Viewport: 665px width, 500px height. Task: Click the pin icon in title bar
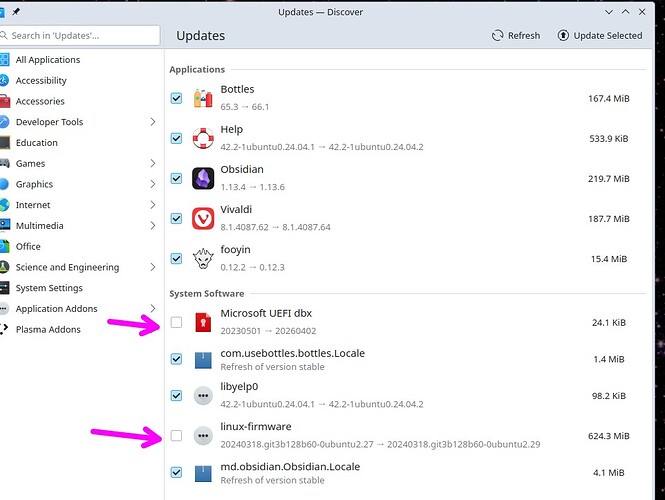click(16, 12)
